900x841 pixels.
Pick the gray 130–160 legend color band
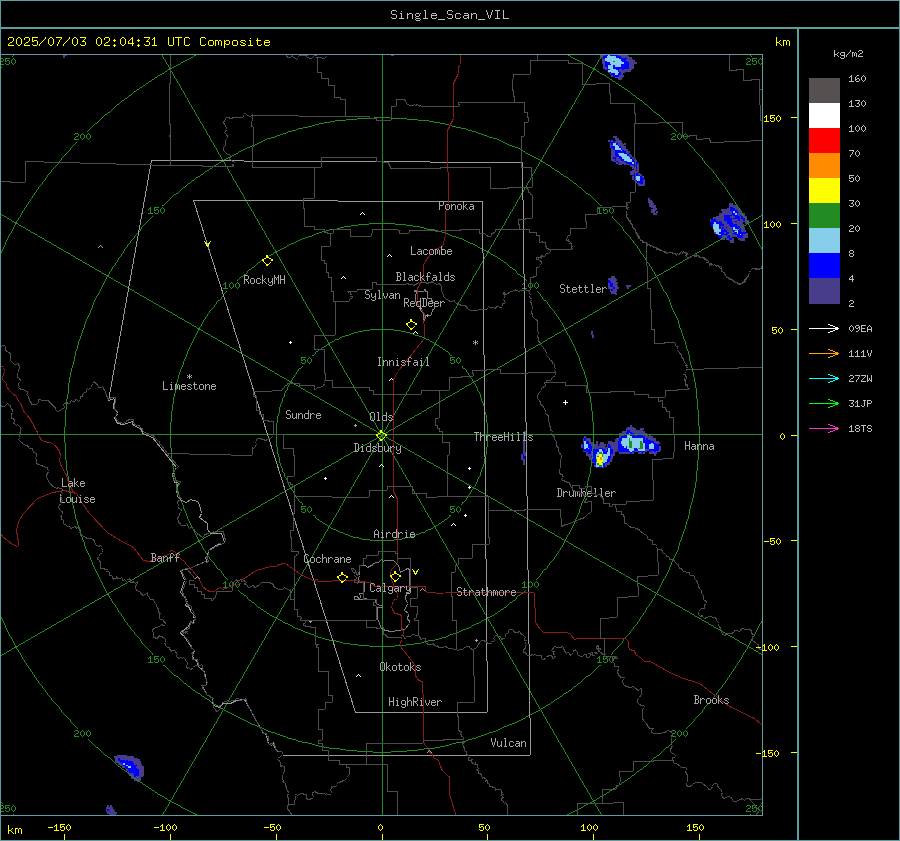[x=824, y=91]
